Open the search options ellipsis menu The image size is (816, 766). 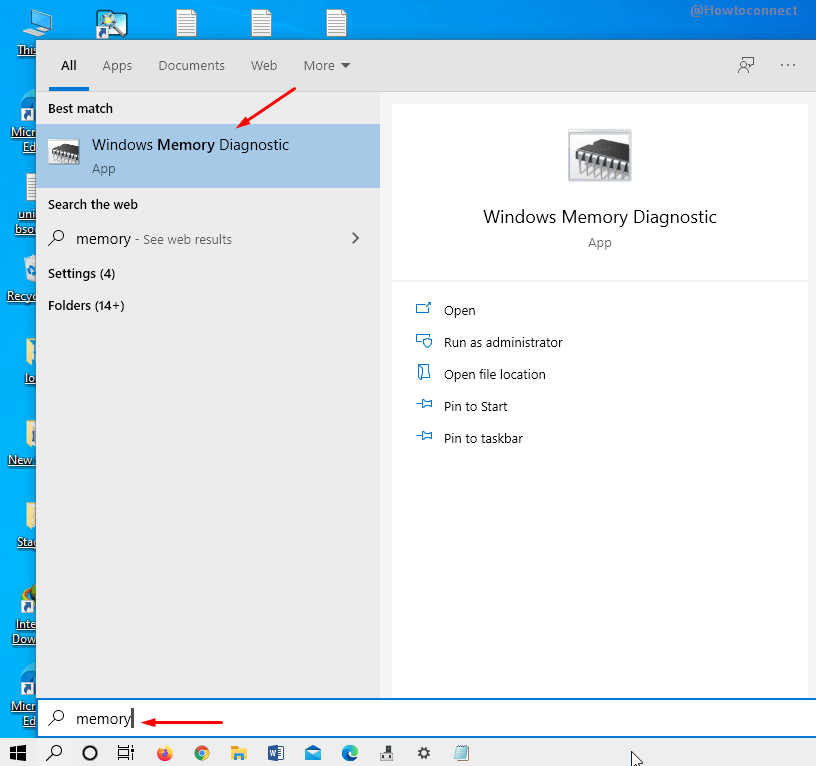[788, 65]
